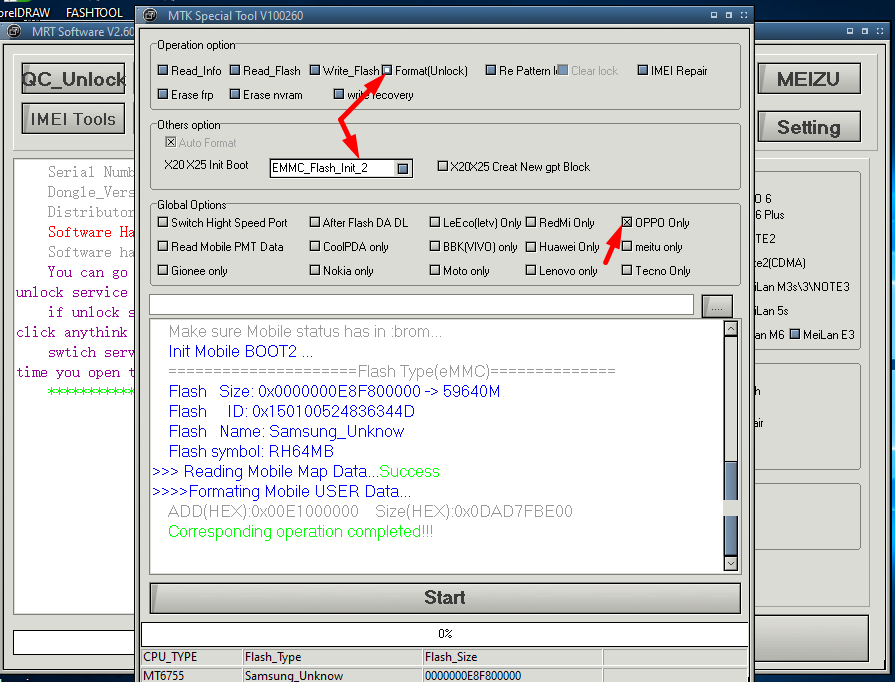Tick the IMEI Repair checkbox

(x=643, y=70)
